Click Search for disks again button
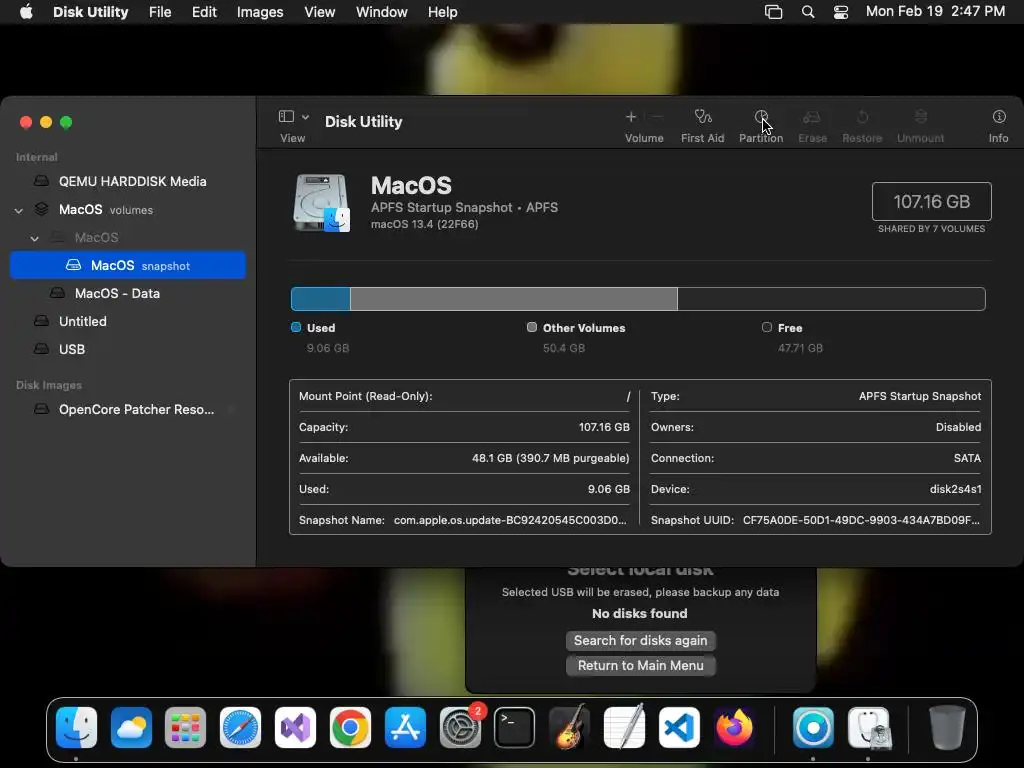This screenshot has width=1024, height=768. click(x=641, y=641)
